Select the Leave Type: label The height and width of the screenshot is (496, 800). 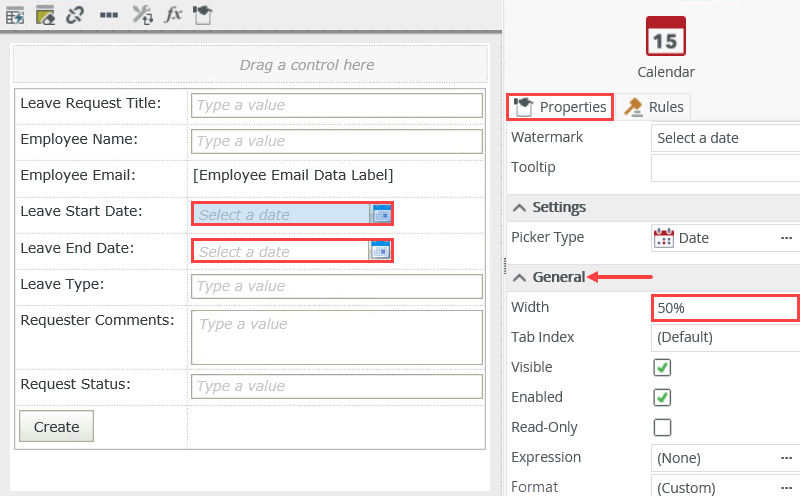pos(62,284)
